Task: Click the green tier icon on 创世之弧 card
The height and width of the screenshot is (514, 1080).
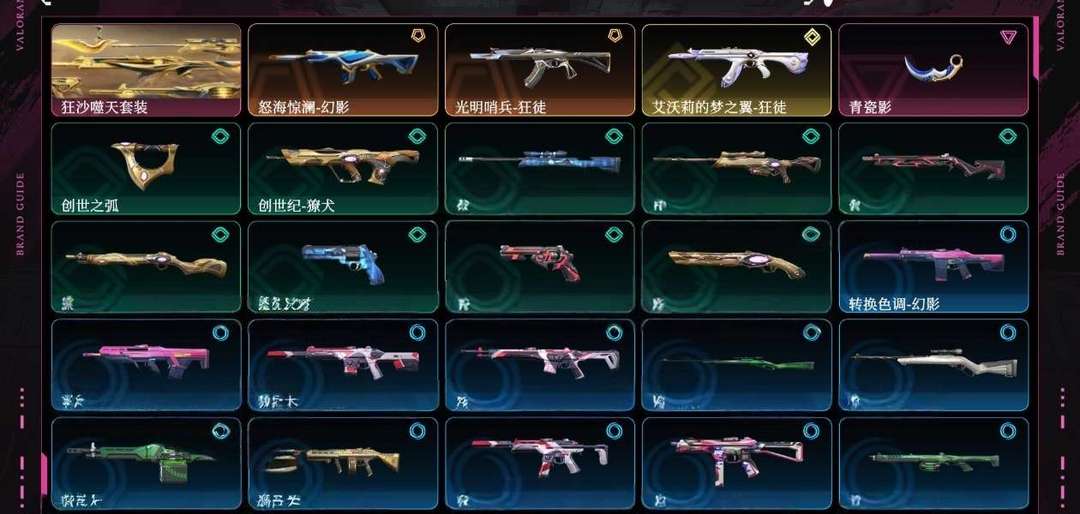Action: [x=220, y=136]
